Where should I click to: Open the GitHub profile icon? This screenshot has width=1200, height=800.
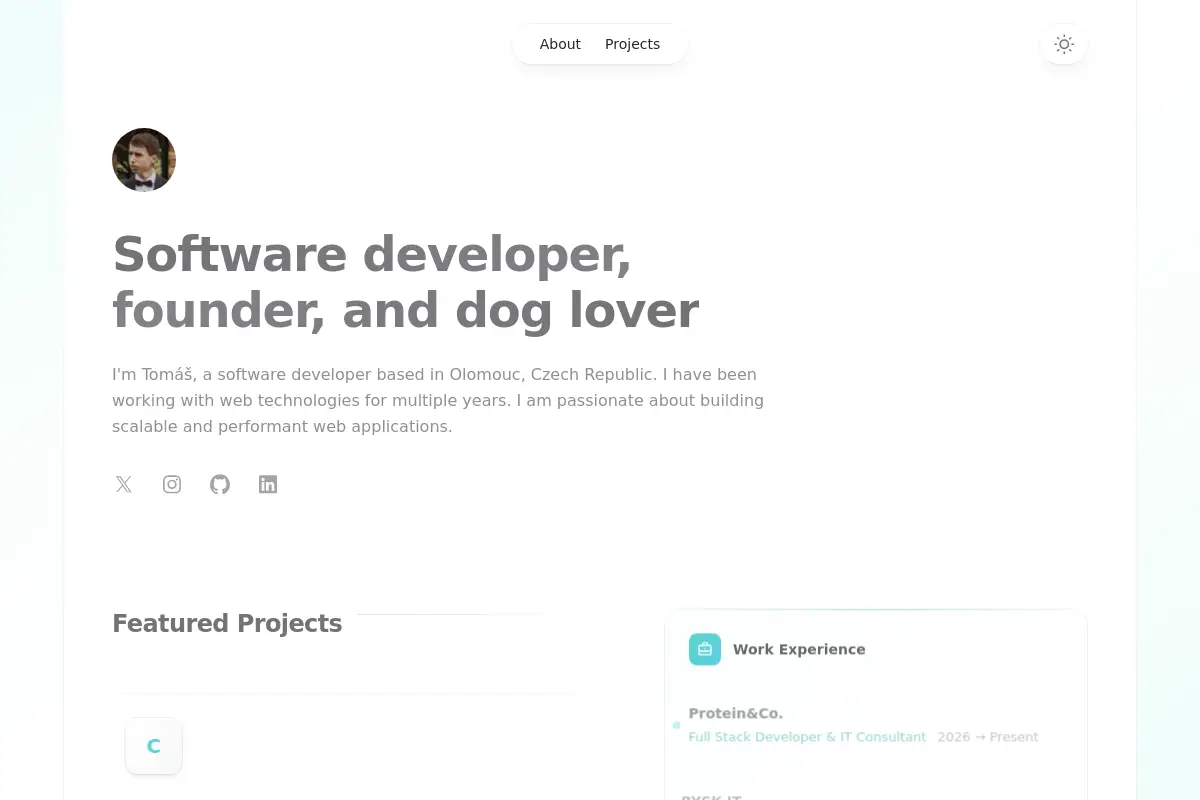[x=220, y=484]
